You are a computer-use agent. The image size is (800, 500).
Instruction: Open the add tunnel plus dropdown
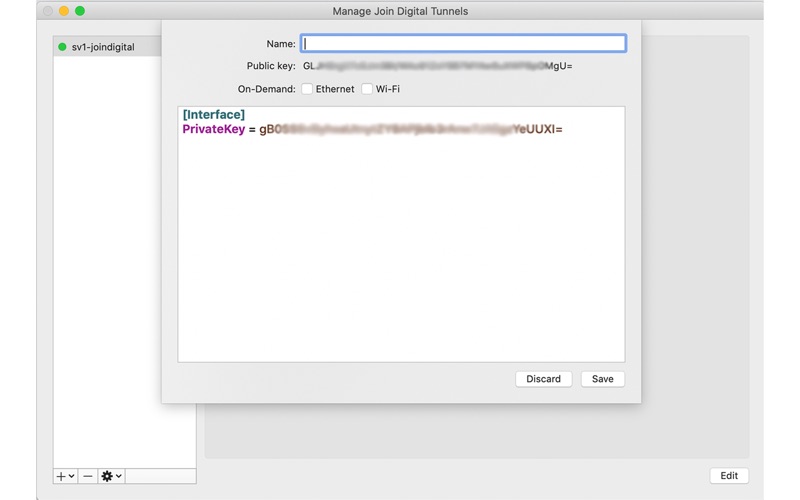(65, 476)
